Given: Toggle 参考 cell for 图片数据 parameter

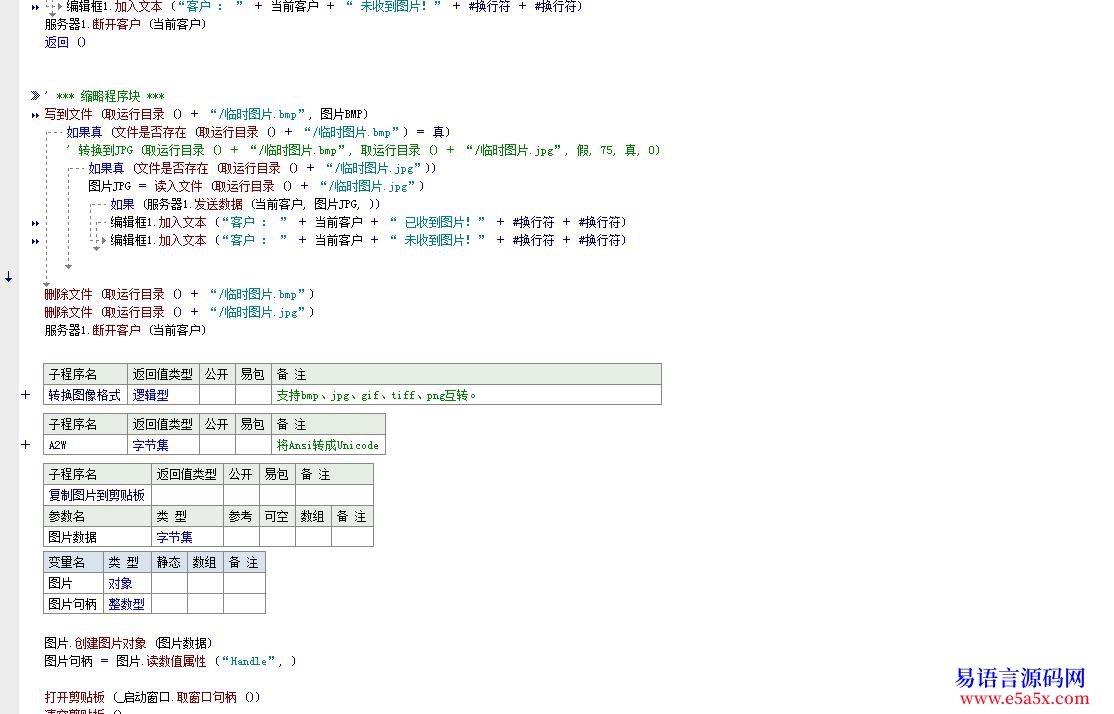Looking at the screenshot, I should [x=241, y=537].
